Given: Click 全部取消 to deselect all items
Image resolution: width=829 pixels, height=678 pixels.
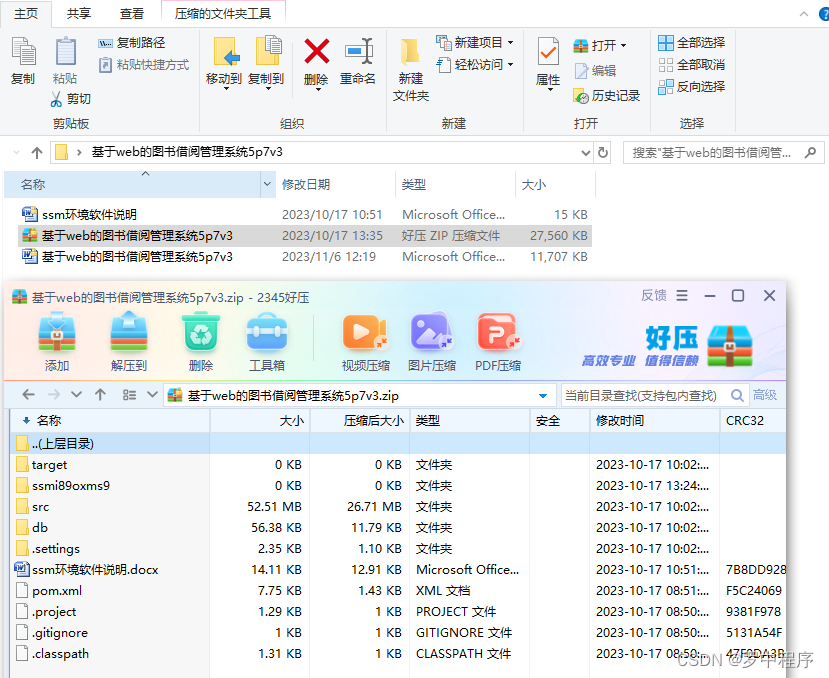Looking at the screenshot, I should pyautogui.click(x=694, y=65).
